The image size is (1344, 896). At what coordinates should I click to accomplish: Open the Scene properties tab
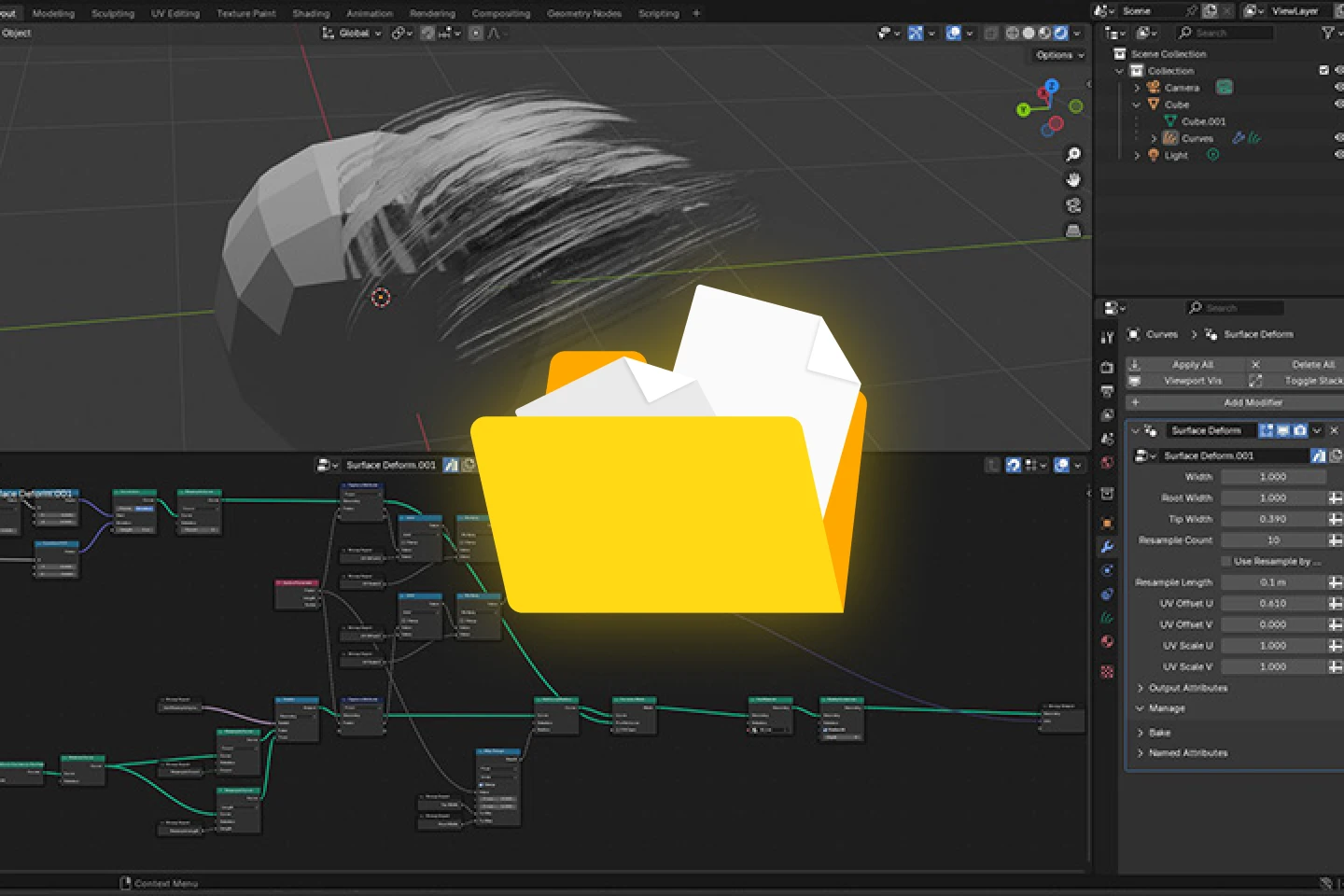click(x=1107, y=439)
